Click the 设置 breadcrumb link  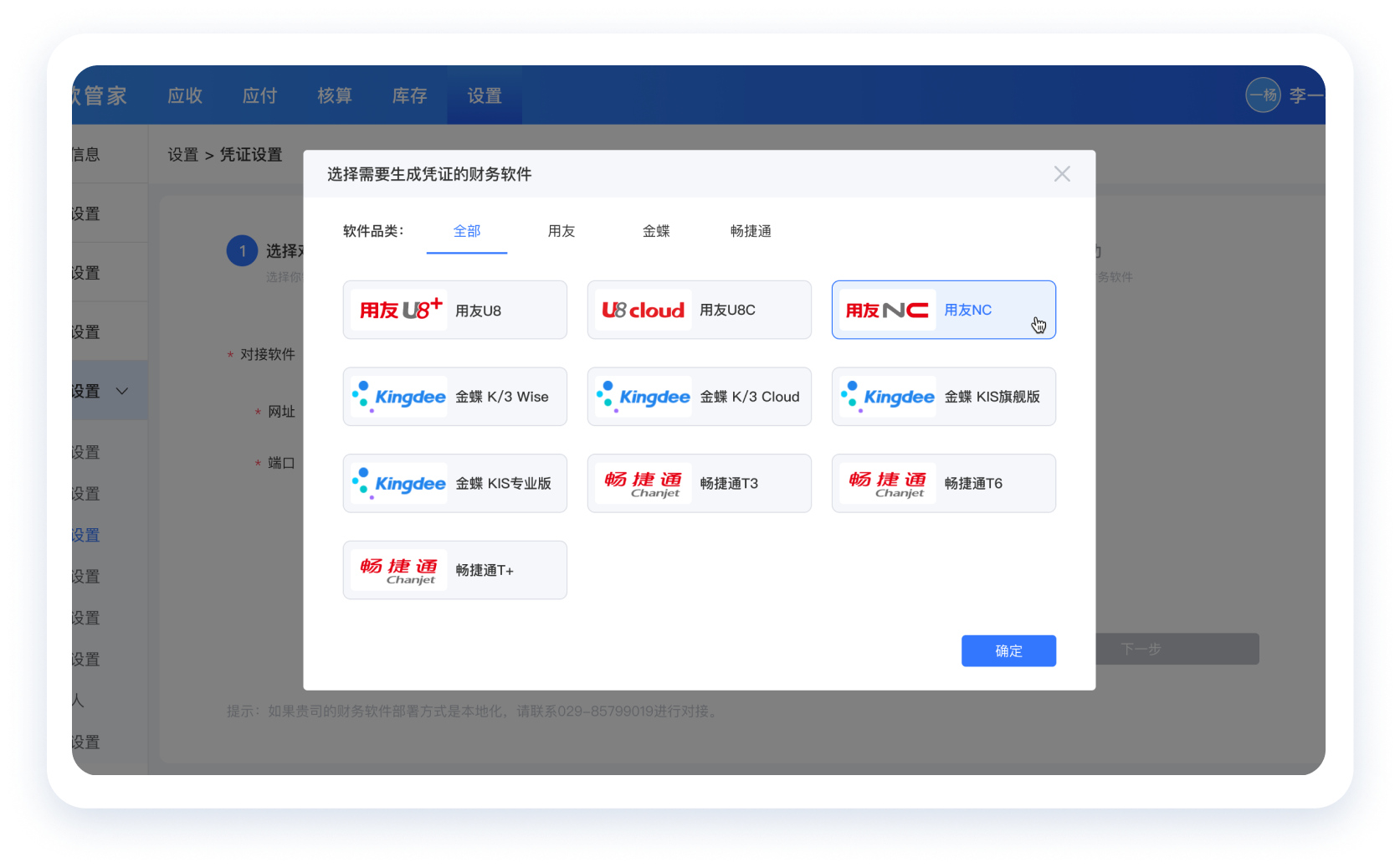183,155
